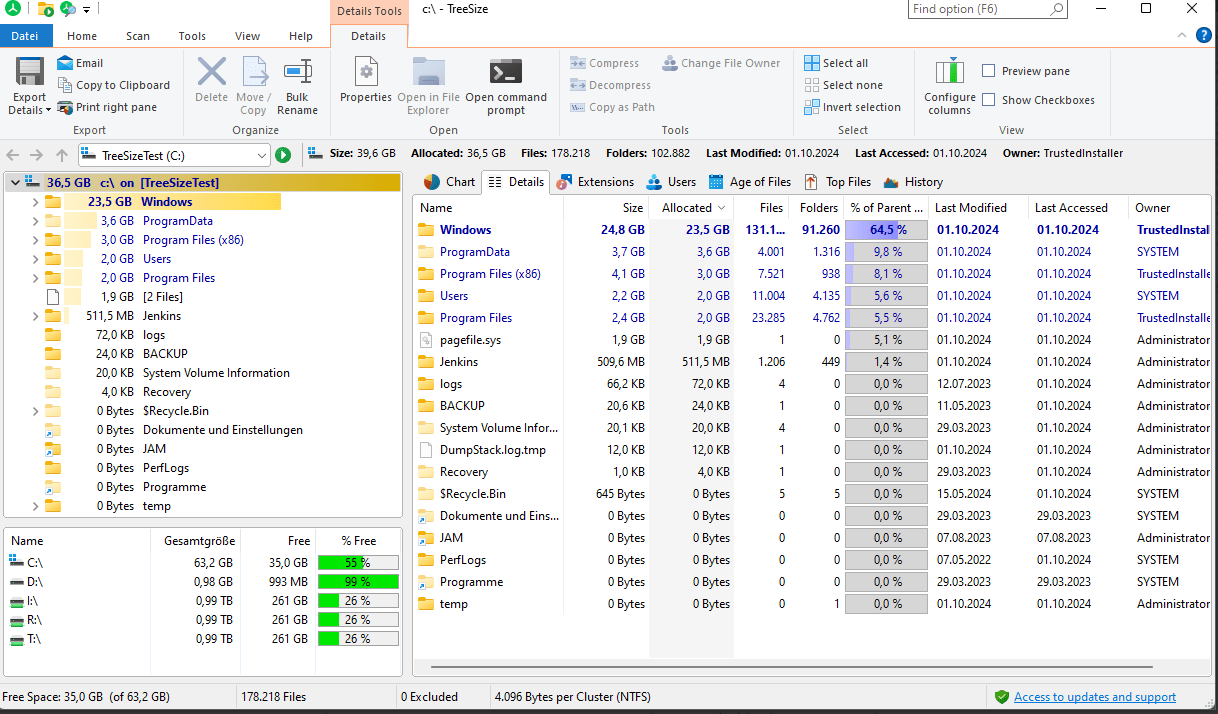Image resolution: width=1218 pixels, height=714 pixels.
Task: Enable the Preview pane checkbox
Action: click(989, 71)
